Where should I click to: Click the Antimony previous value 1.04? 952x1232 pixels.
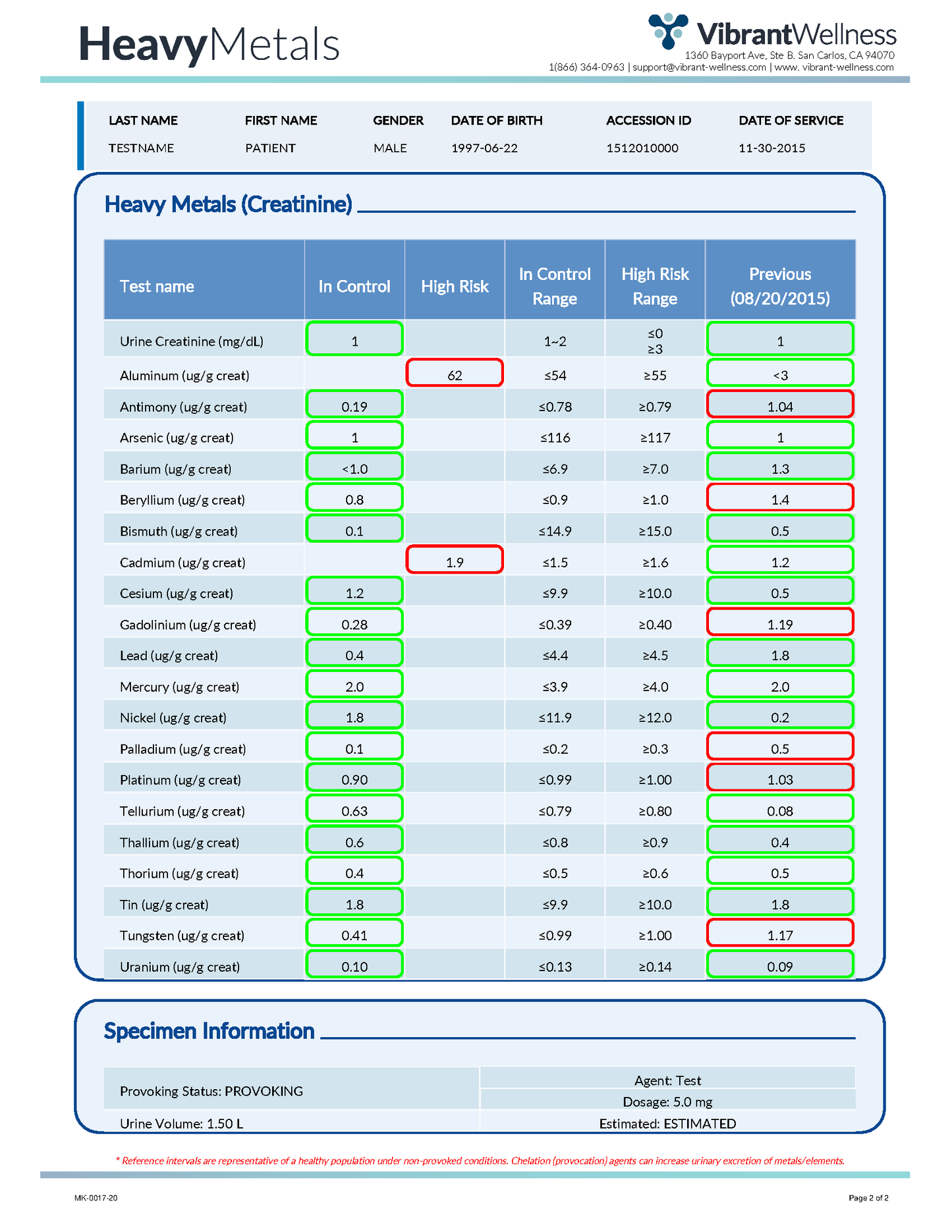780,405
